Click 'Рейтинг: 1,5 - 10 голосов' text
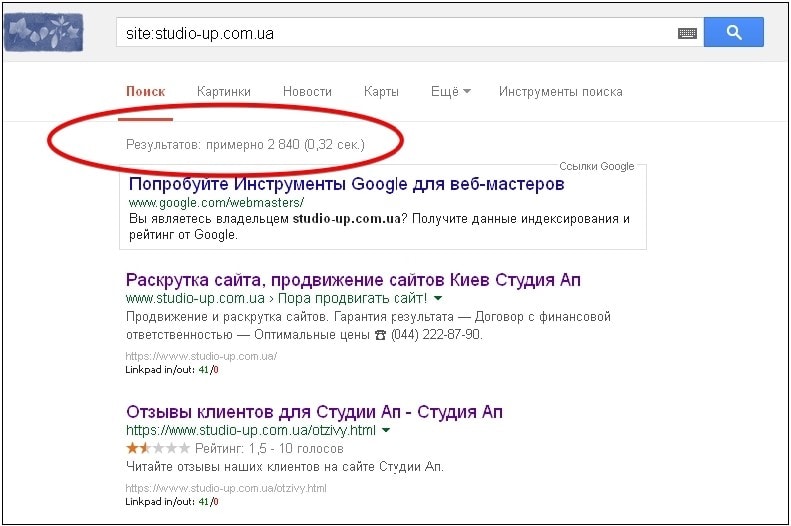 [269, 448]
